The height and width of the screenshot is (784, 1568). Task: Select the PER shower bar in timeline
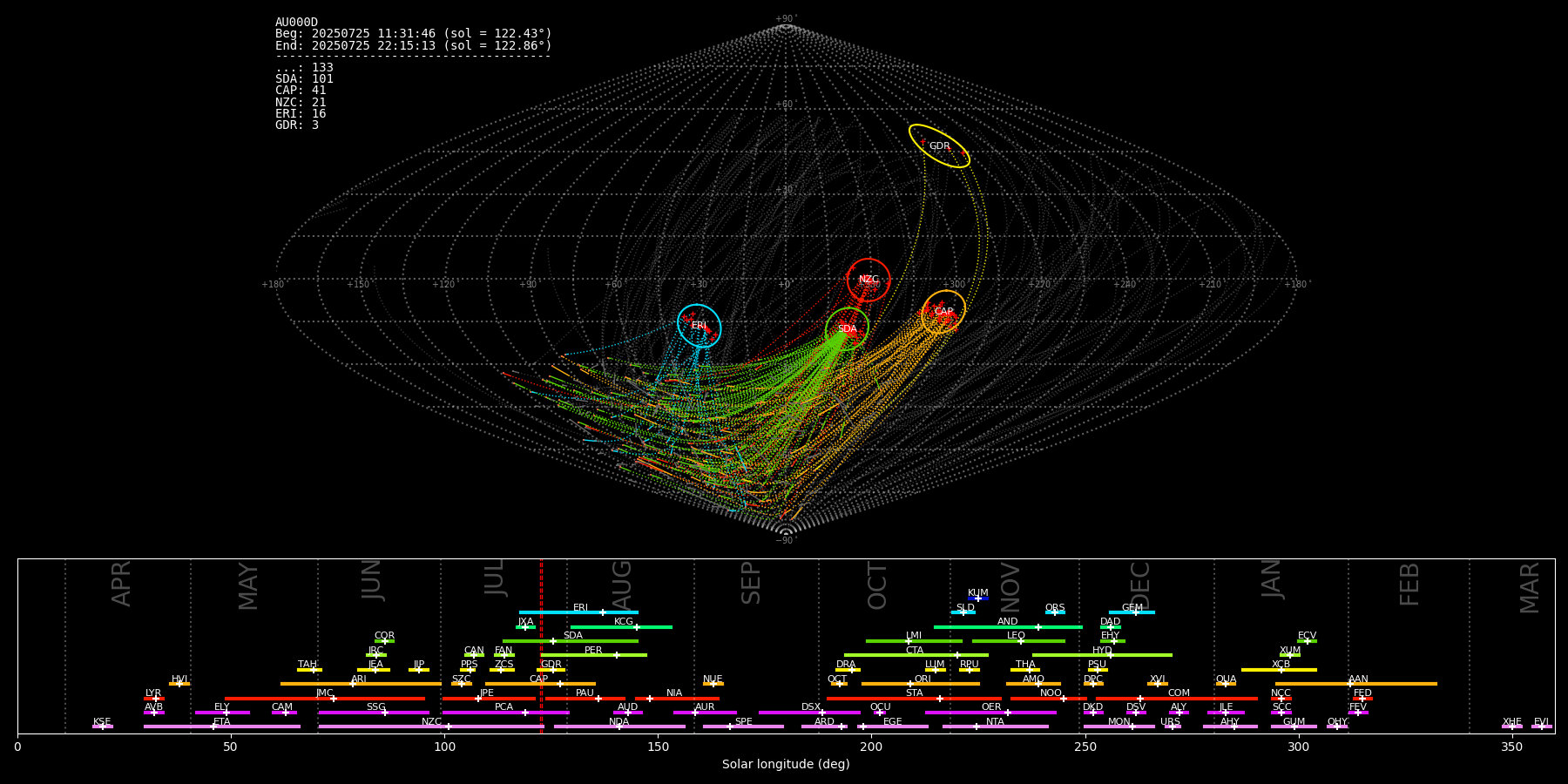594,655
